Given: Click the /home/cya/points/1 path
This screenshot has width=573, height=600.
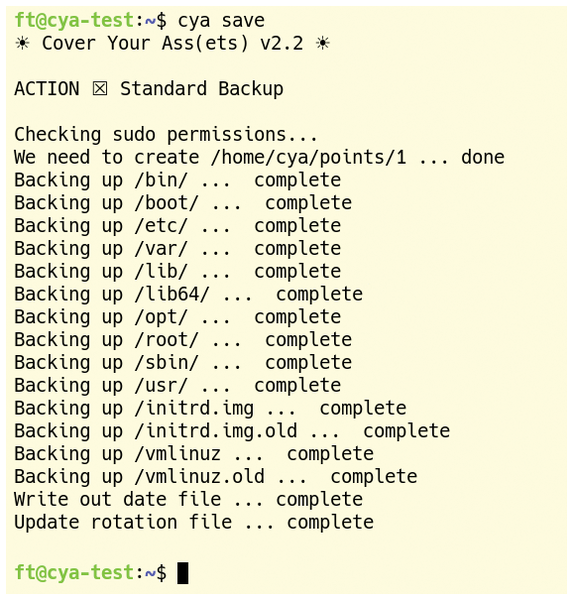Looking at the screenshot, I should [309, 158].
